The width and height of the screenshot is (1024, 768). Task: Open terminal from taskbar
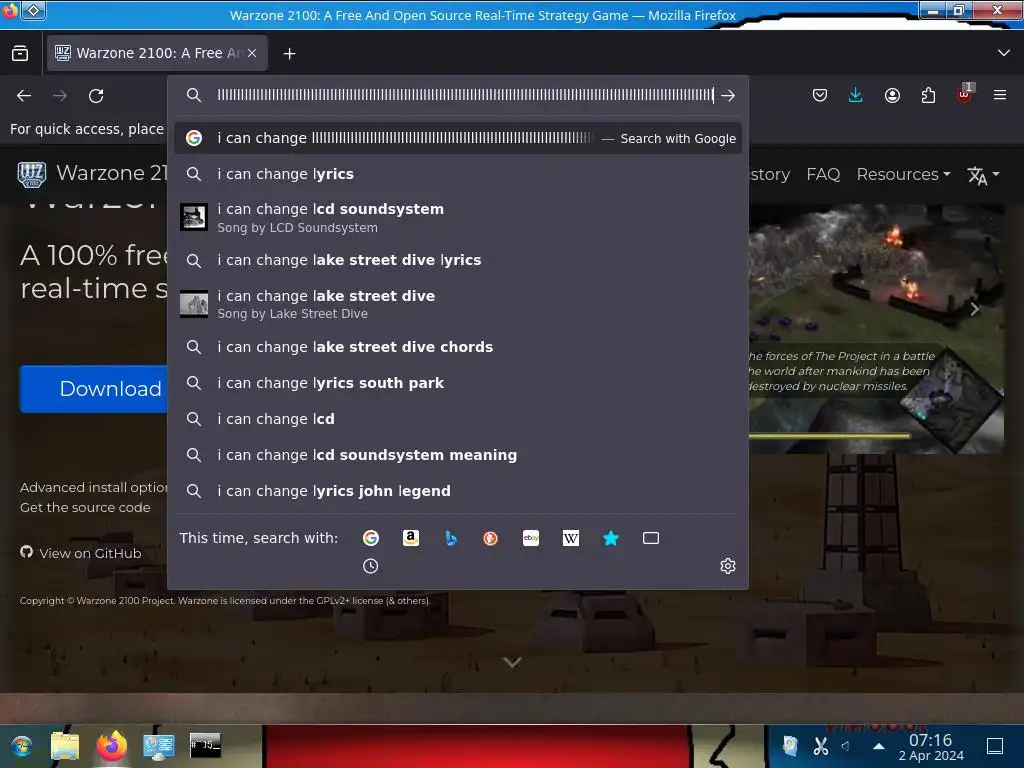[x=205, y=745]
